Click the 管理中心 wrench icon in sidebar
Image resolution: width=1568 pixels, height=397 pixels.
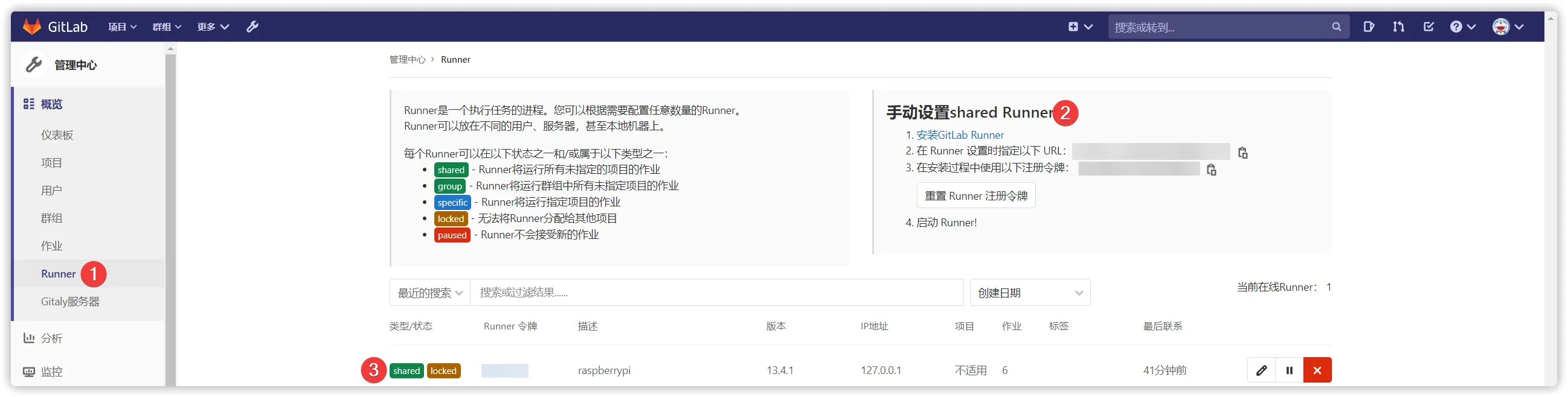pyautogui.click(x=34, y=65)
